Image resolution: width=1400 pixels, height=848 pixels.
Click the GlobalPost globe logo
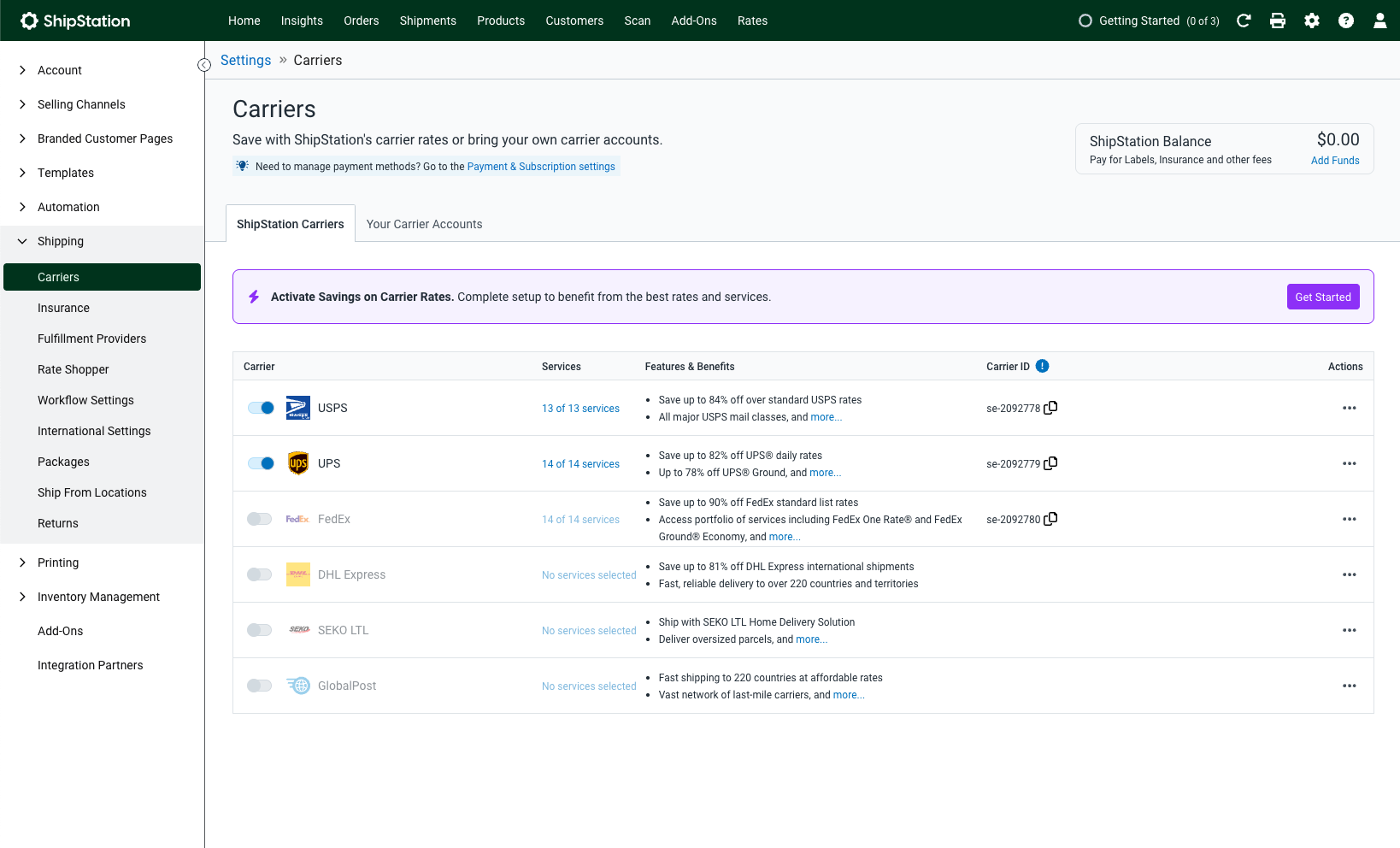[x=298, y=686]
